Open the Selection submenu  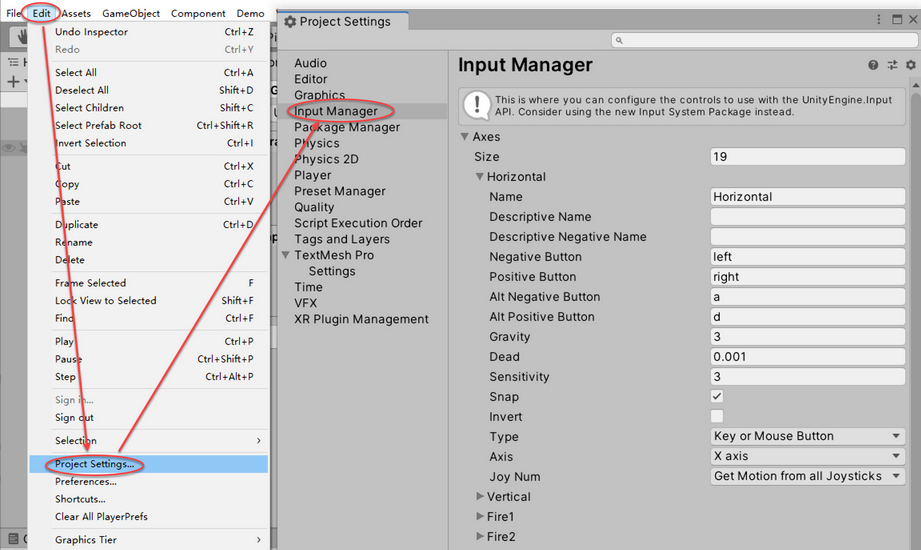tap(149, 440)
